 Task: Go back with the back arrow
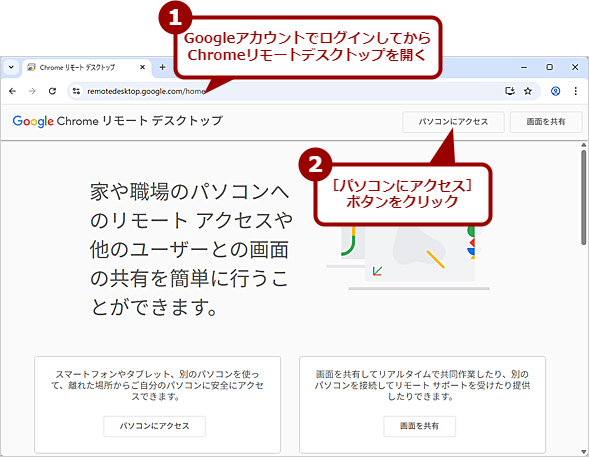point(12,91)
